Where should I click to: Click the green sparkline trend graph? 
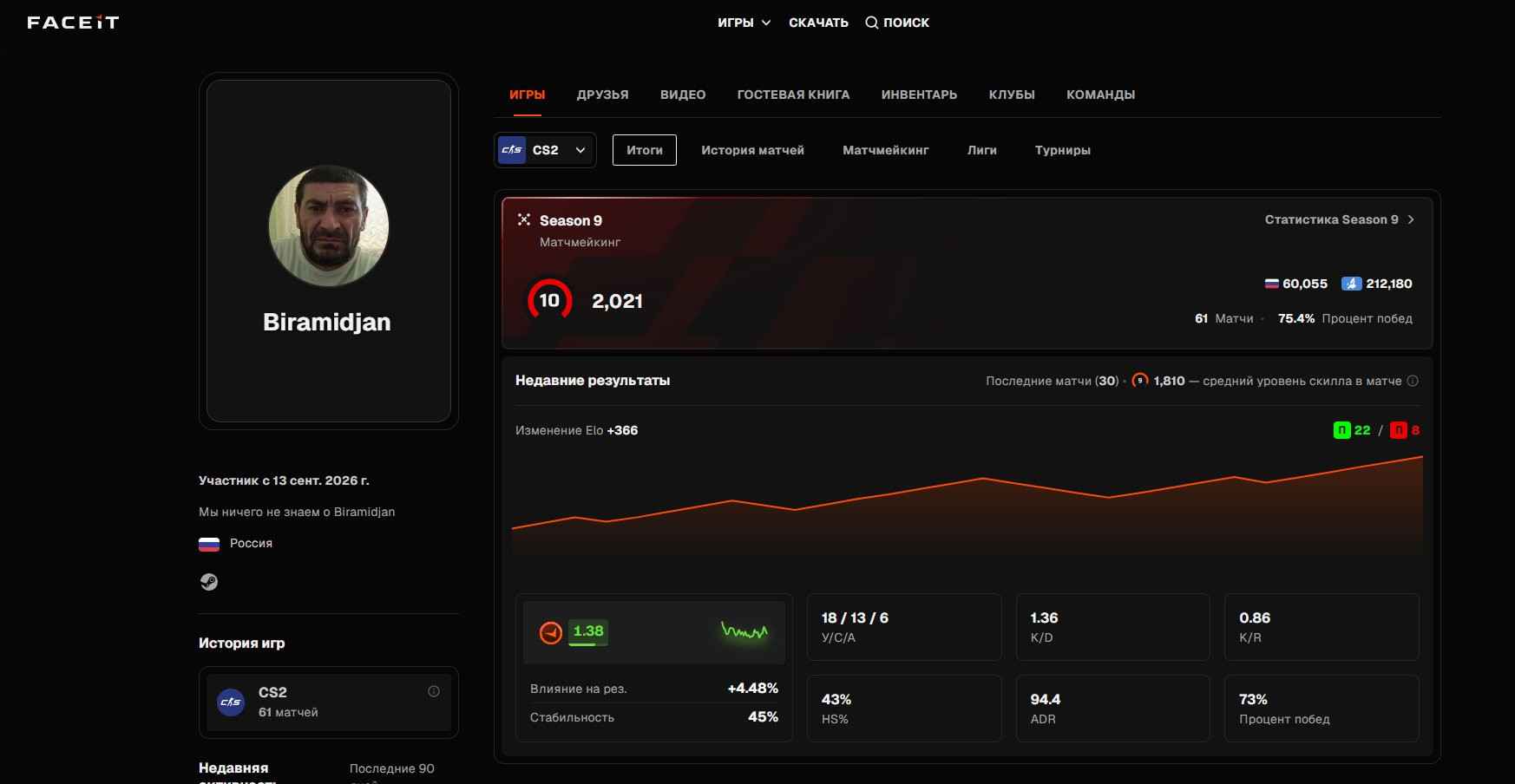[744, 630]
